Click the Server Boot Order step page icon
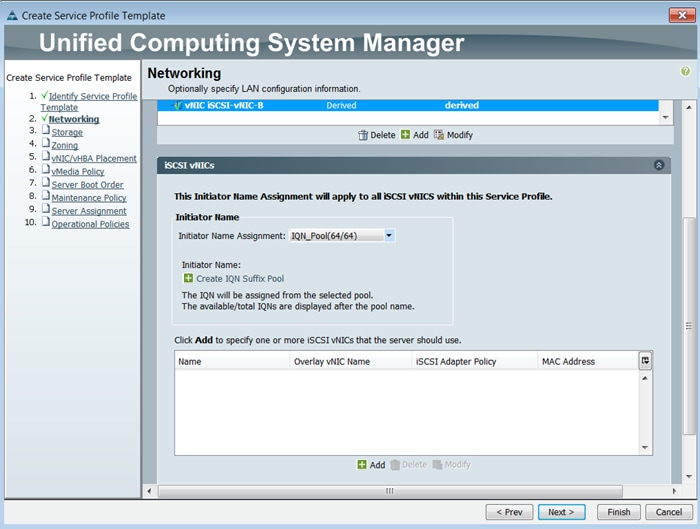 point(46,182)
